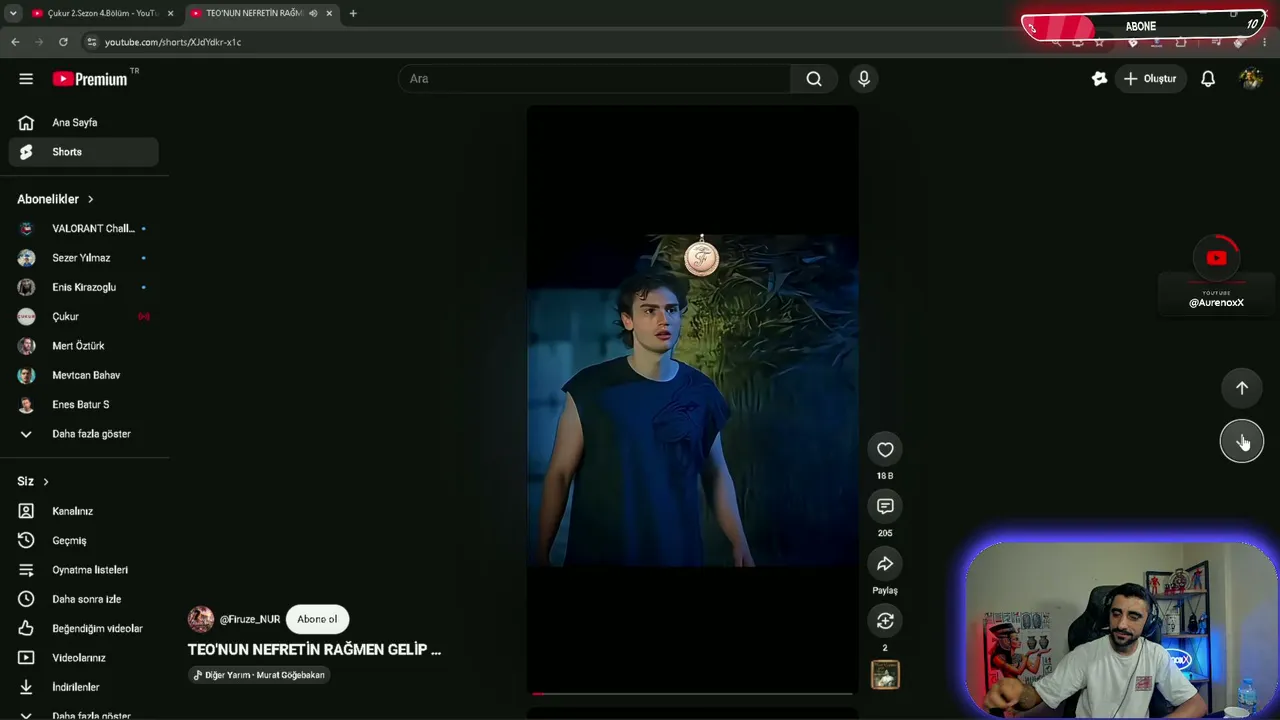Open Geçmiş watch history
Viewport: 1280px width, 720px height.
[x=84, y=540]
